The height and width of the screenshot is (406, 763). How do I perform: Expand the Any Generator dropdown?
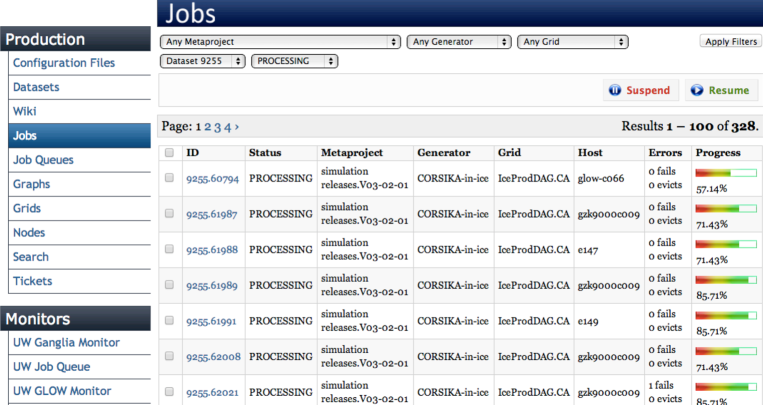(458, 42)
